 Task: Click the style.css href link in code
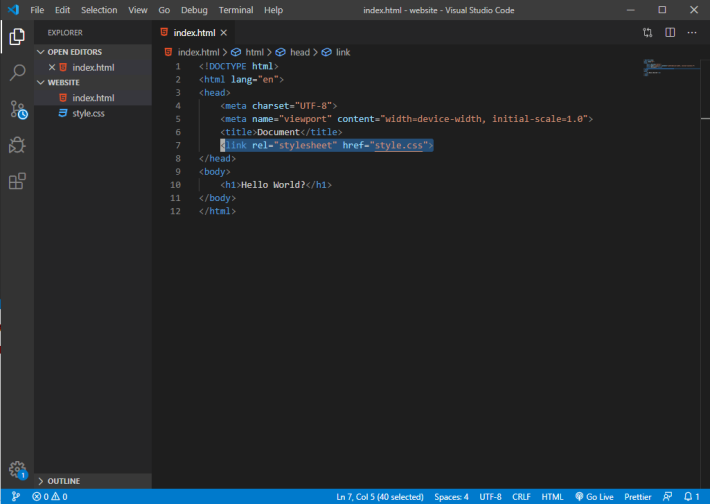pyautogui.click(x=398, y=145)
